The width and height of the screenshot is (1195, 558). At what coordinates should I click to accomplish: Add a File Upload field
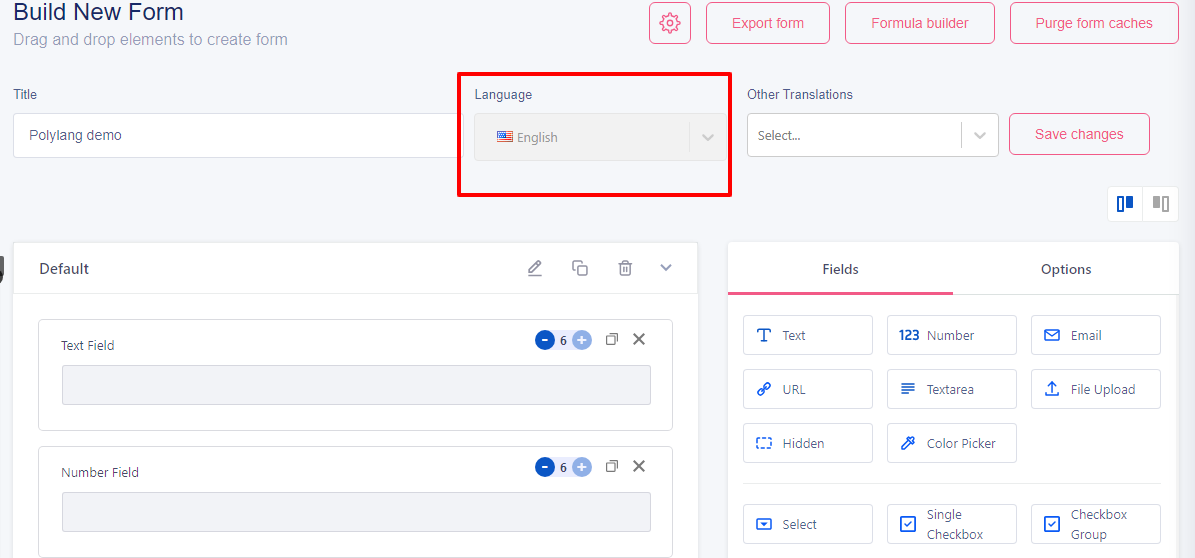tap(1096, 389)
